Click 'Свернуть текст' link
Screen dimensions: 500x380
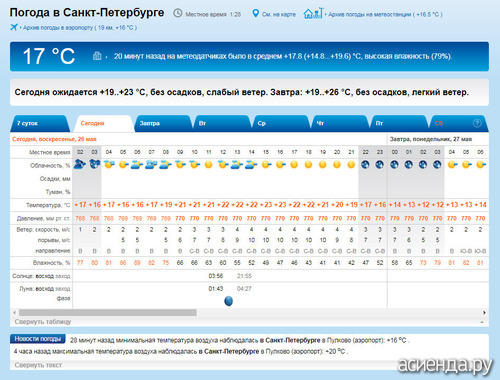coord(38,365)
